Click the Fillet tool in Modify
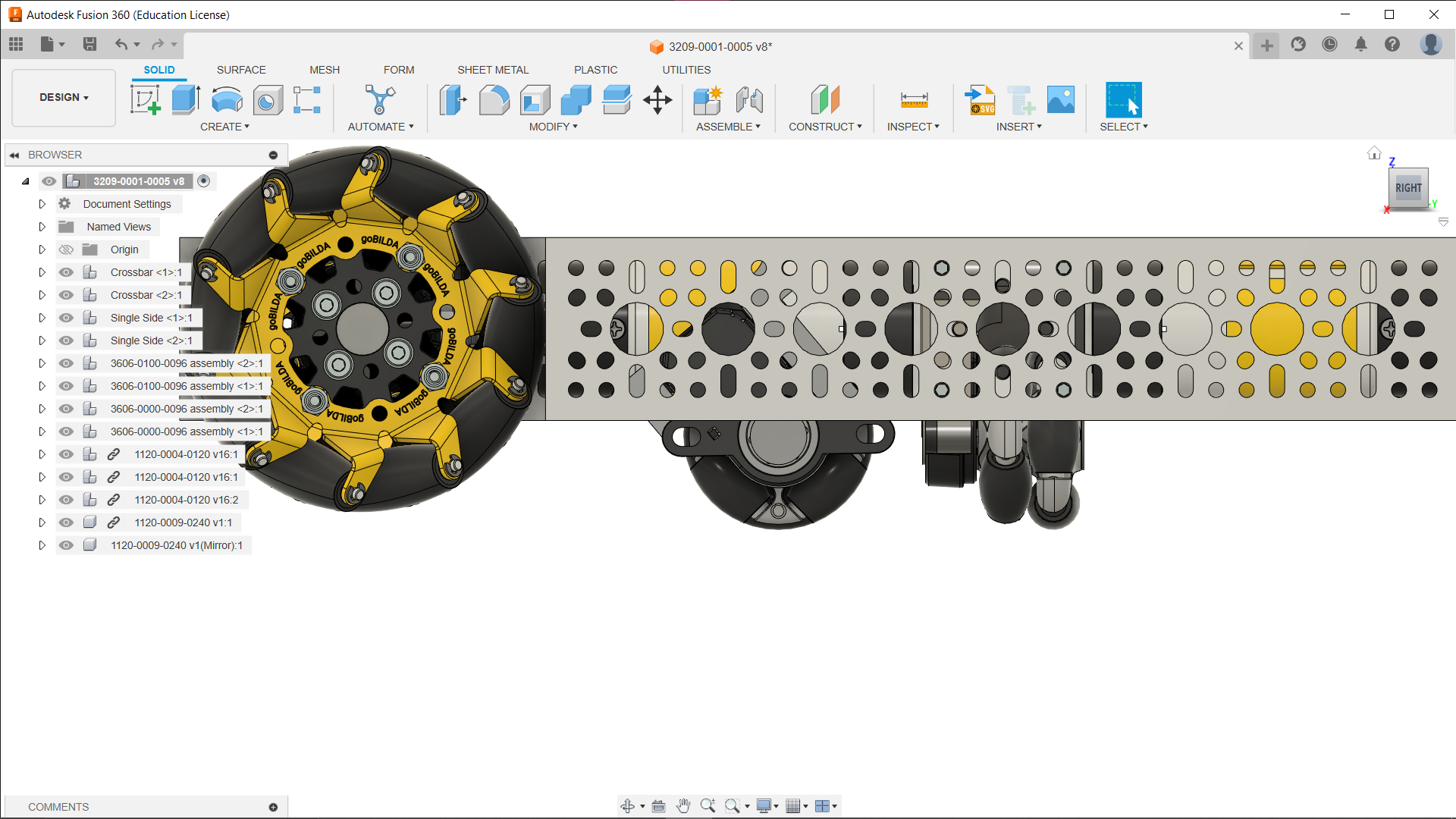This screenshot has width=1456, height=819. click(x=494, y=99)
